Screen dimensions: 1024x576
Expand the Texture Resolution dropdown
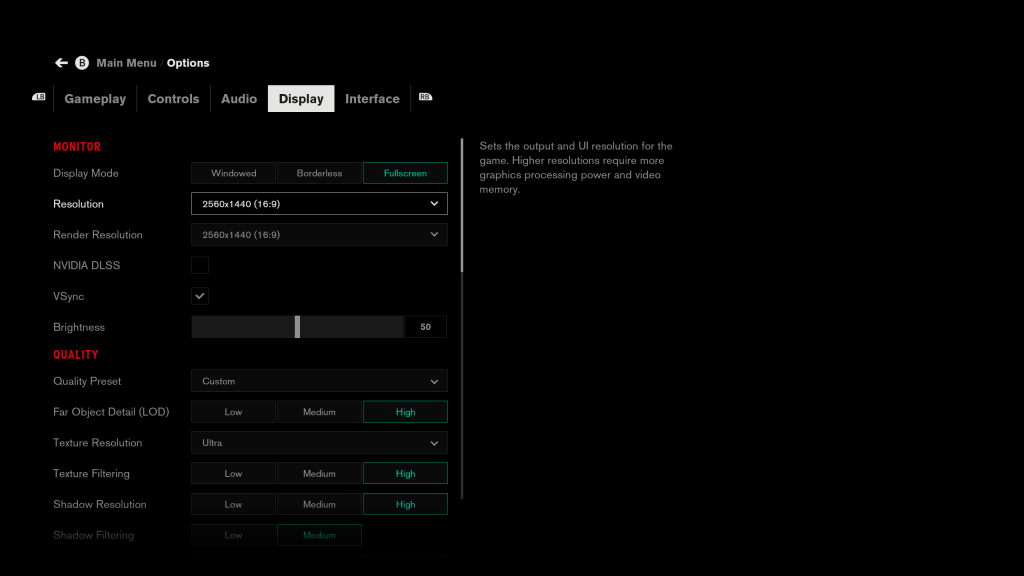(x=319, y=443)
